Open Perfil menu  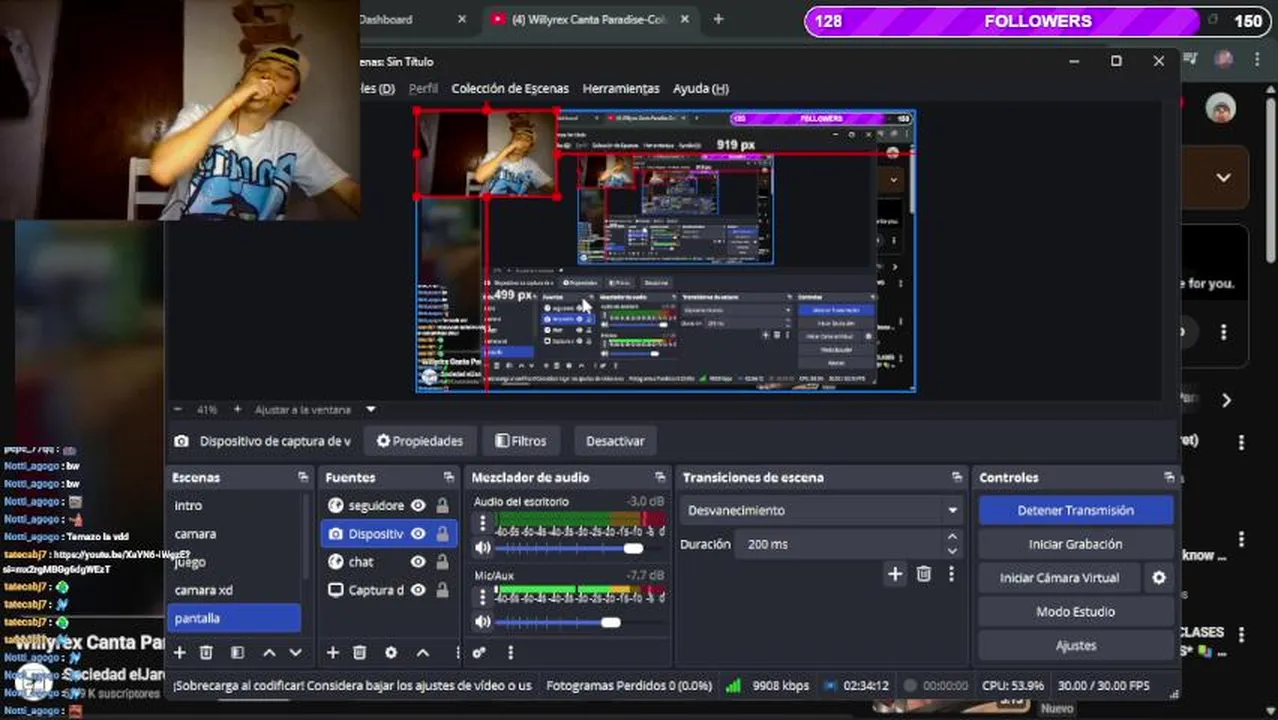(x=423, y=88)
